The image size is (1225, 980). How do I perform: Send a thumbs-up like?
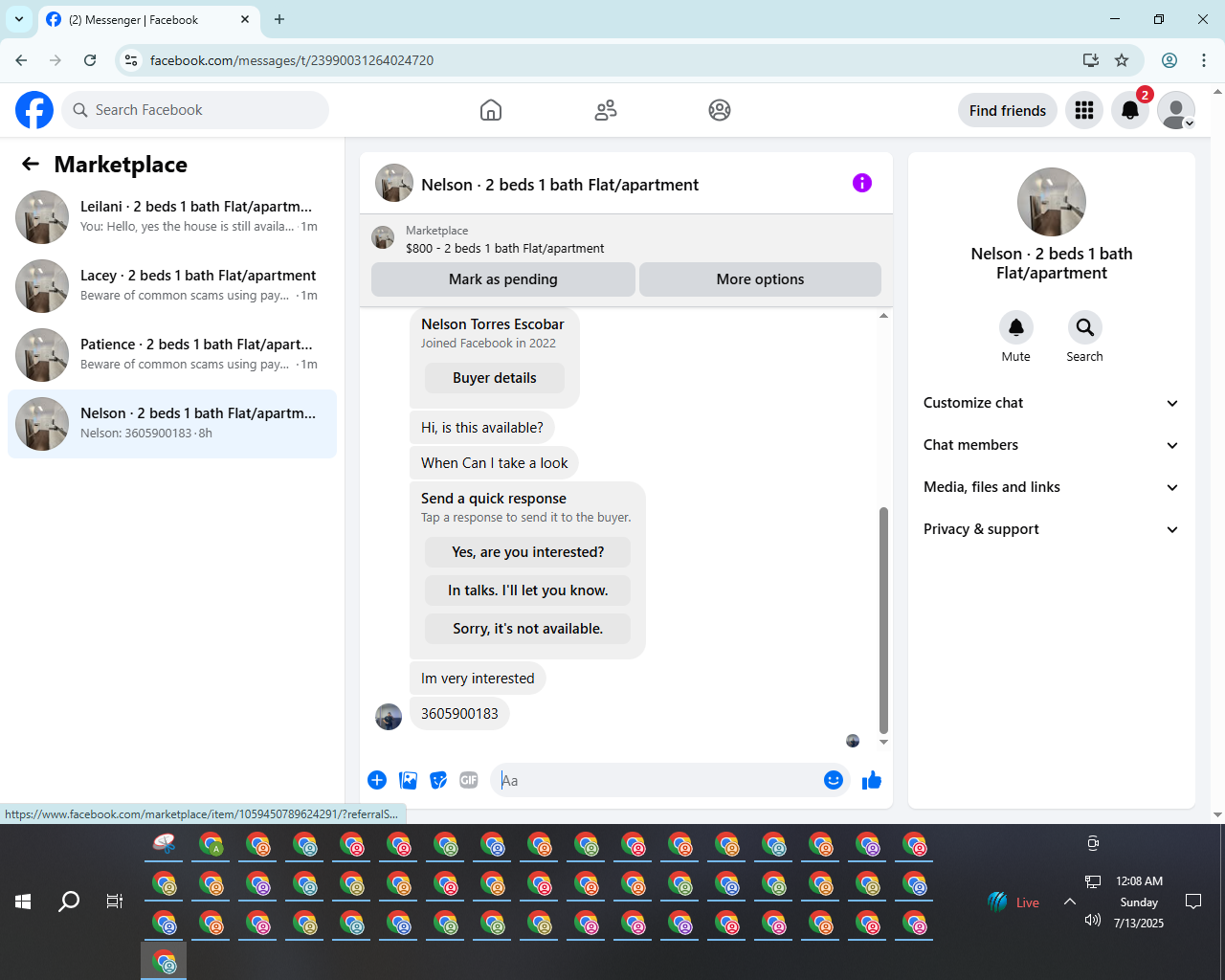pyautogui.click(x=872, y=780)
